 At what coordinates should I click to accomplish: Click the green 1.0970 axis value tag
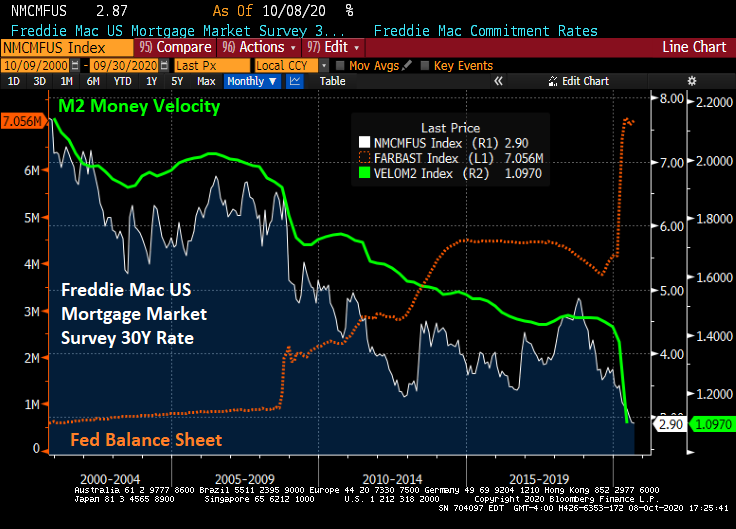712,424
